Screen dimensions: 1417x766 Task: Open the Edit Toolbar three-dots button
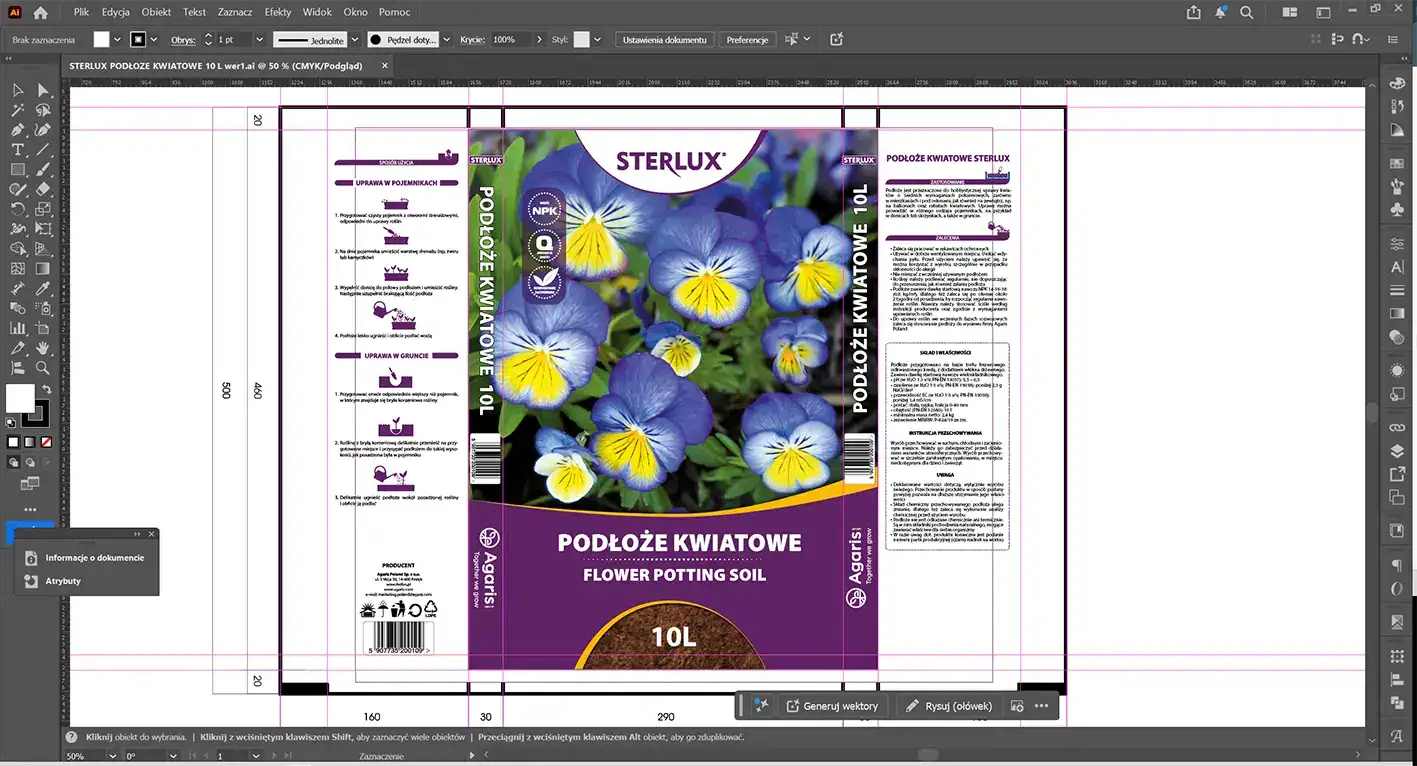click(30, 510)
